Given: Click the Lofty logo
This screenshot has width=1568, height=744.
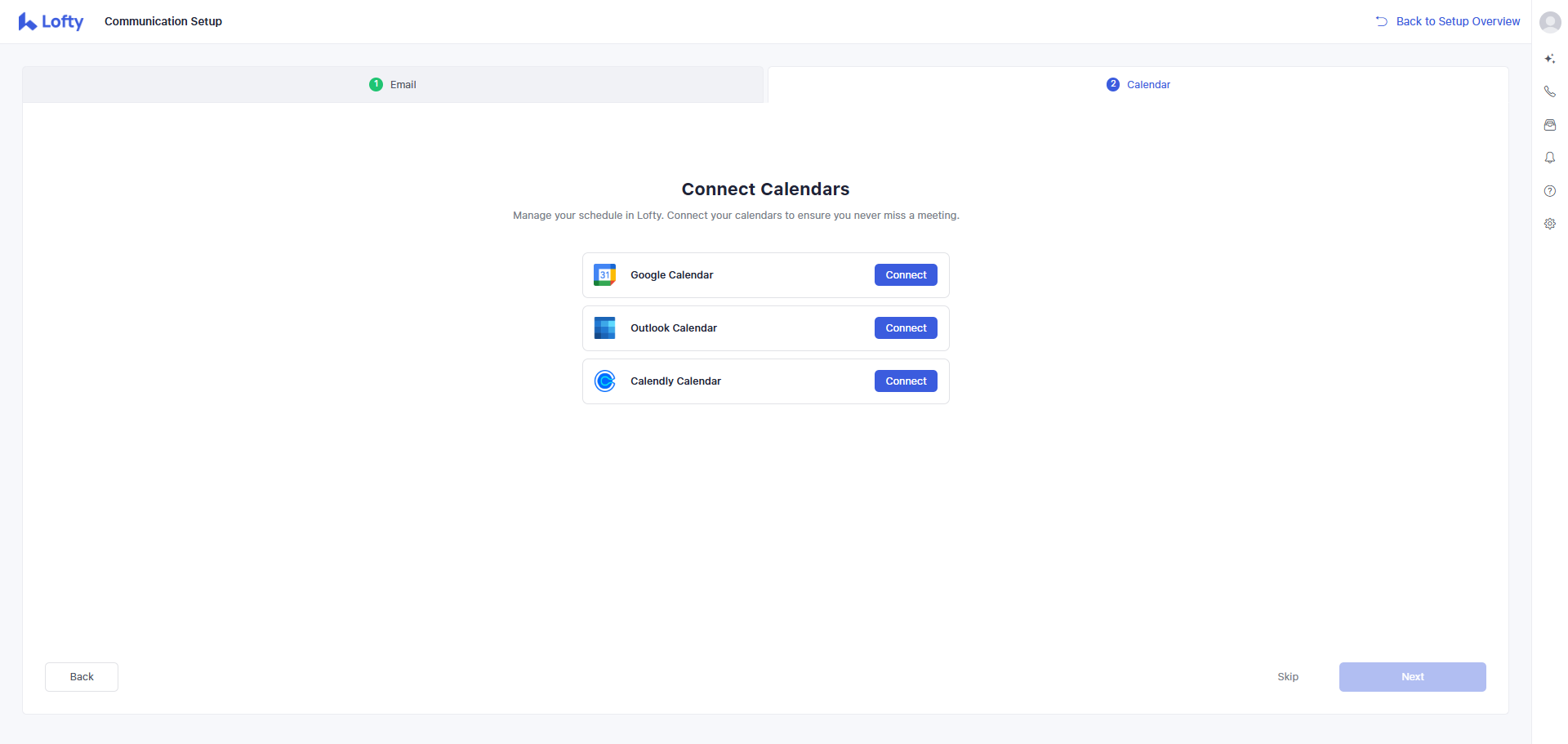Looking at the screenshot, I should click(x=51, y=22).
